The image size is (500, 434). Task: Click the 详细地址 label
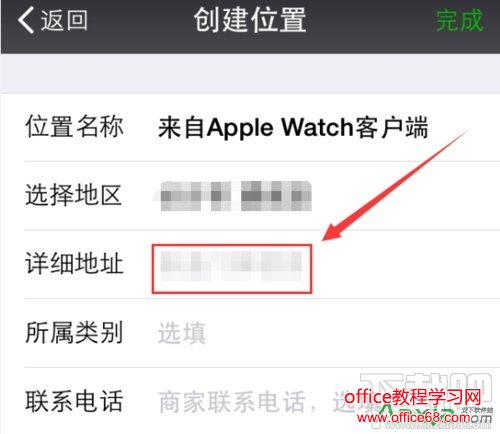74,264
